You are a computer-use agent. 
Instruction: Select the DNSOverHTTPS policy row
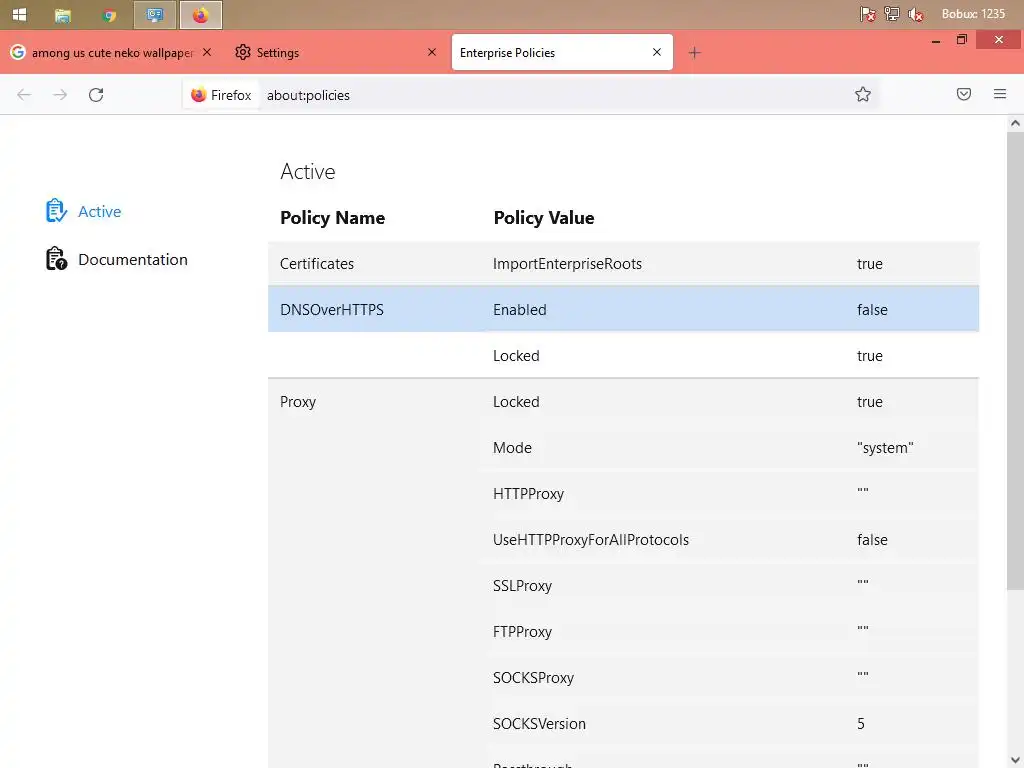pyautogui.click(x=622, y=310)
